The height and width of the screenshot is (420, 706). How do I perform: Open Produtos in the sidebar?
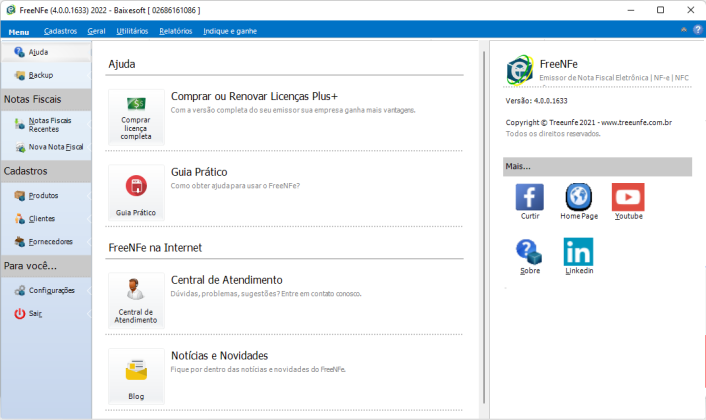[46, 195]
